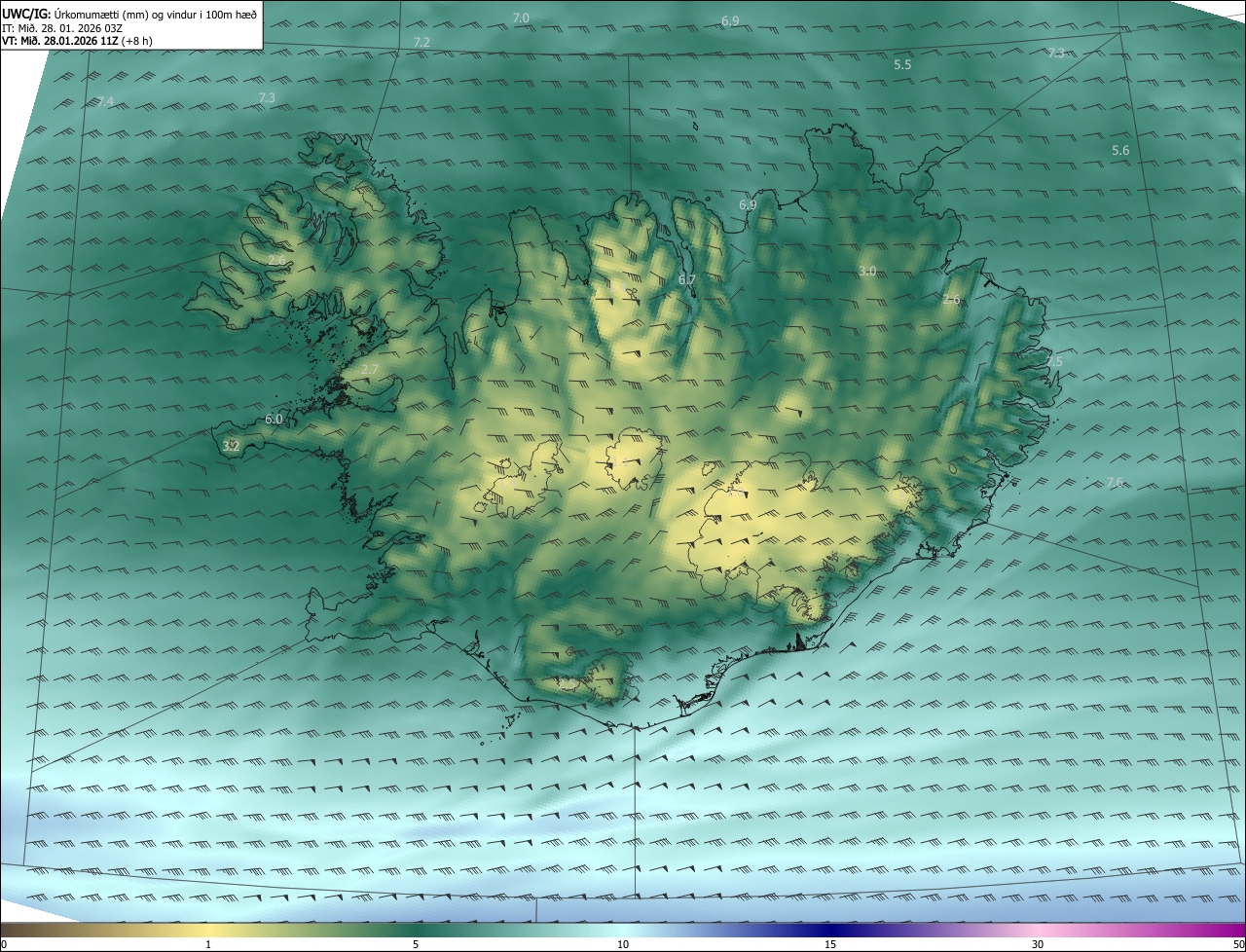Pick the dark navy color above the 15 tick
The height and width of the screenshot is (952, 1246).
pyautogui.click(x=830, y=930)
